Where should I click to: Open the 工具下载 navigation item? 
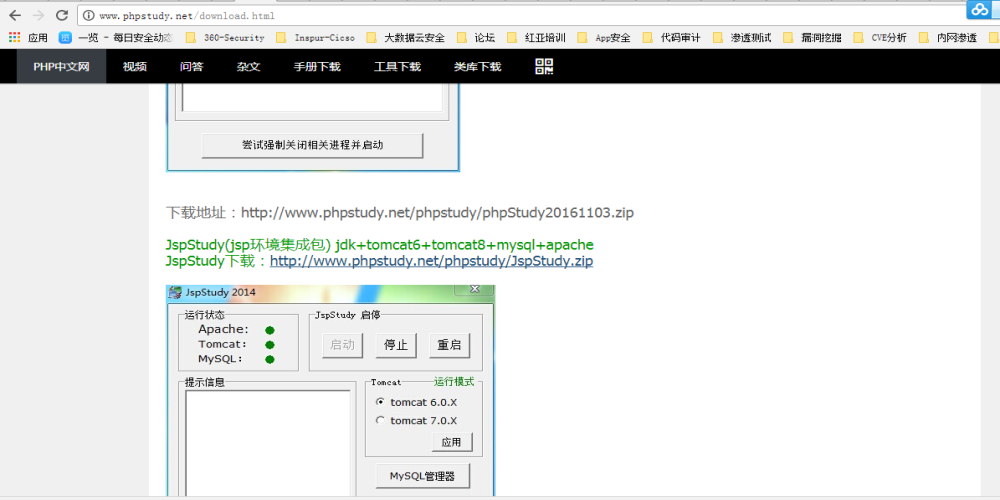point(397,66)
